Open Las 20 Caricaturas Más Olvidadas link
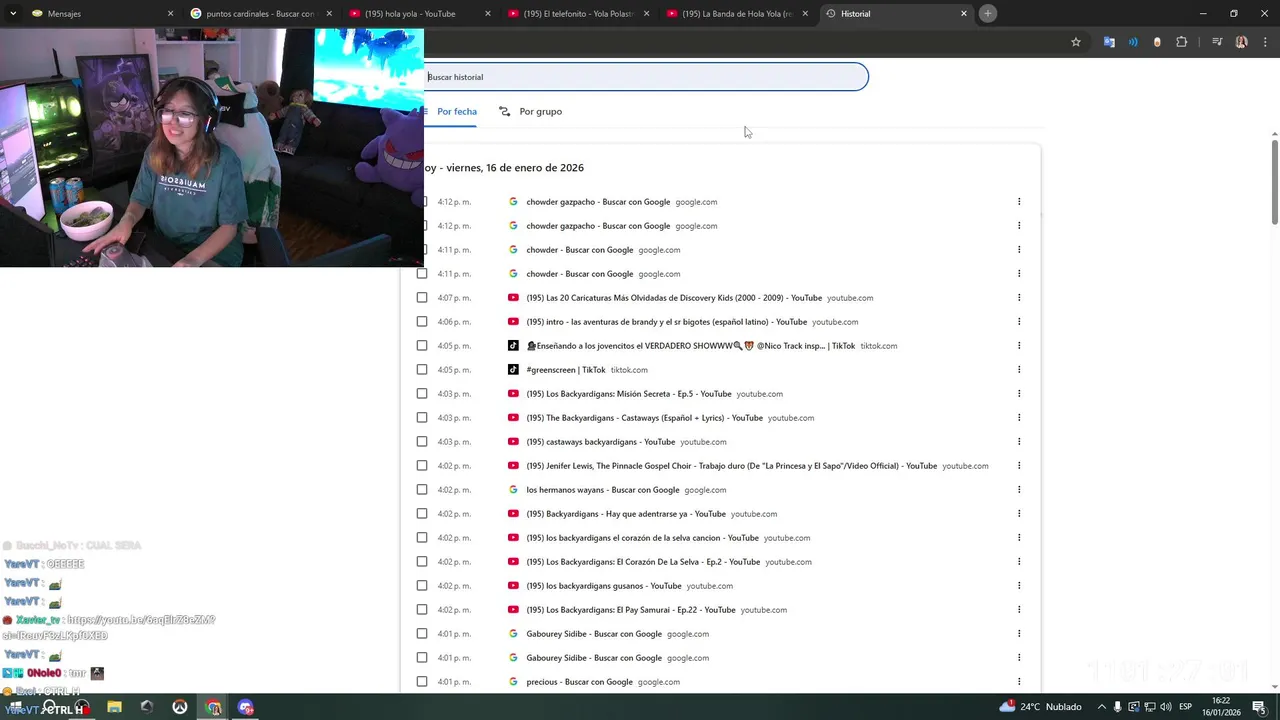This screenshot has height=720, width=1280. (x=674, y=298)
